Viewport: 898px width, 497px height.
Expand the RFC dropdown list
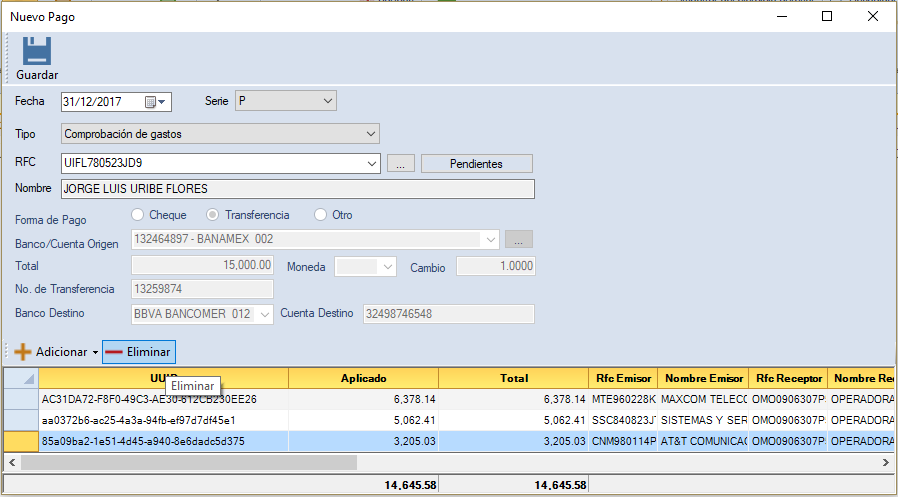click(x=372, y=164)
